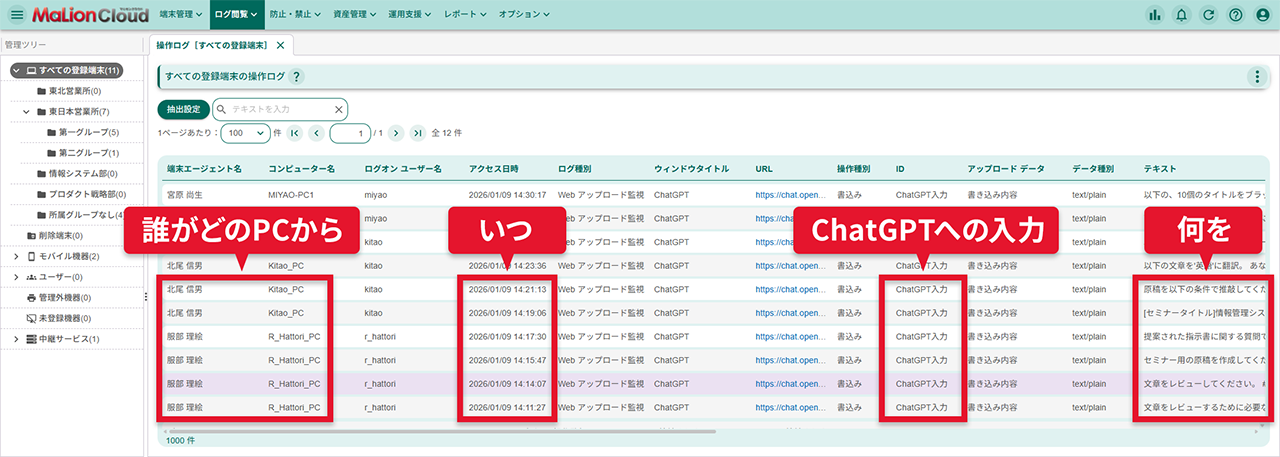
Task: Collapse the 東日本営業所(7) folder
Action: click(27, 111)
